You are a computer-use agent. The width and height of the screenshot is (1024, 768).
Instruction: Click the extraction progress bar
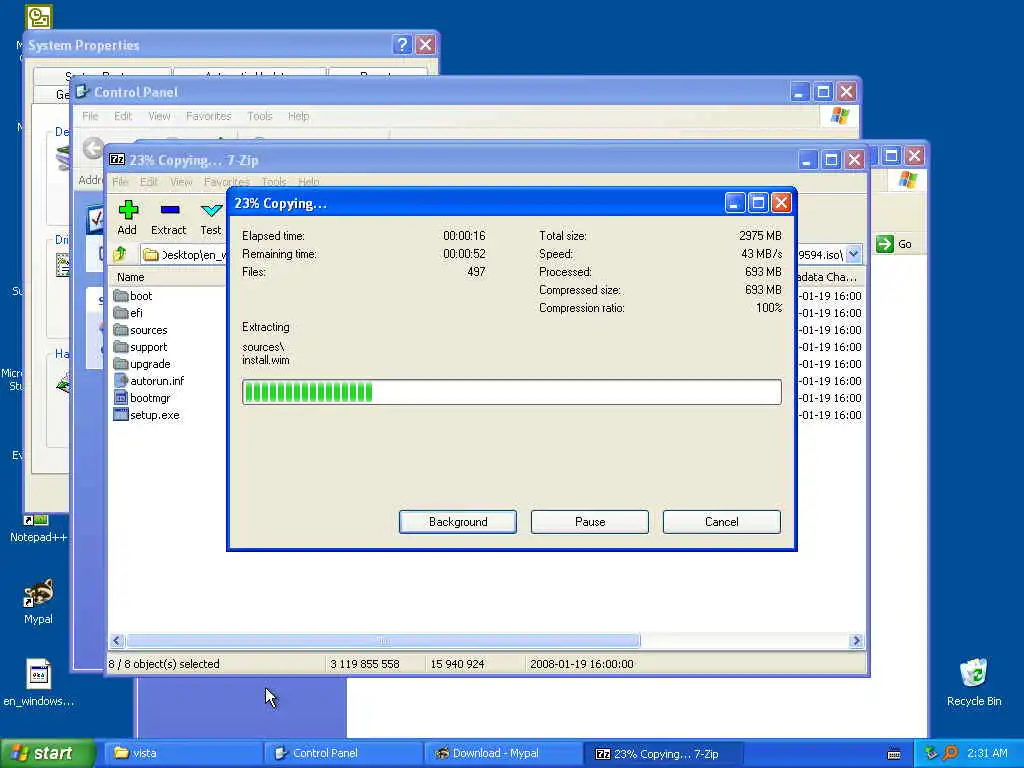coord(511,392)
